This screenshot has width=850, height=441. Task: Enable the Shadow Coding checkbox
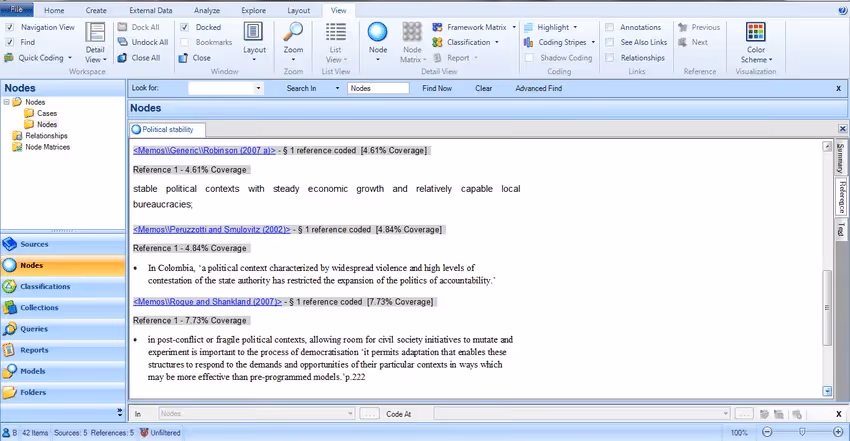[x=530, y=57]
